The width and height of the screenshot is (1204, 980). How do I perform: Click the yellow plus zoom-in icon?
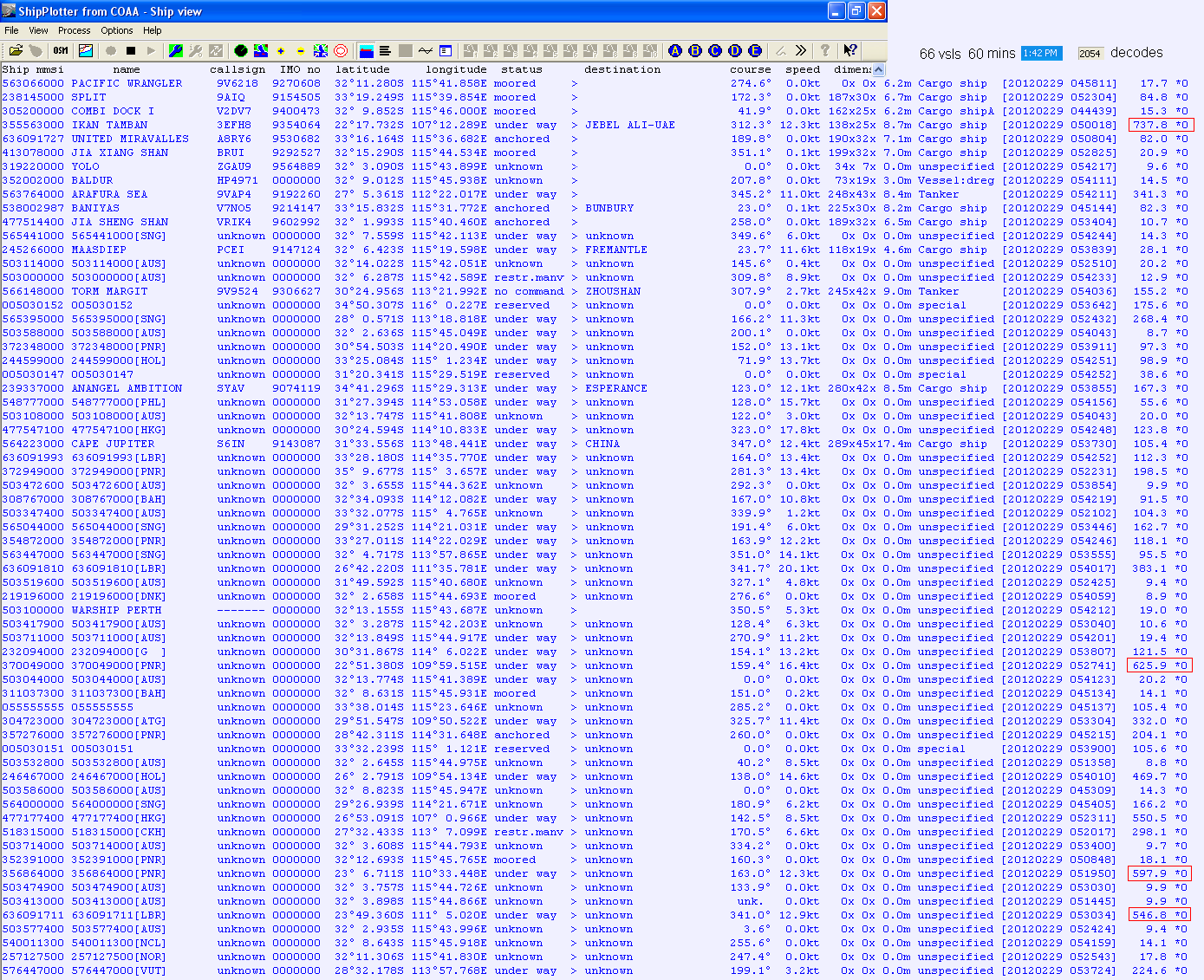281,51
